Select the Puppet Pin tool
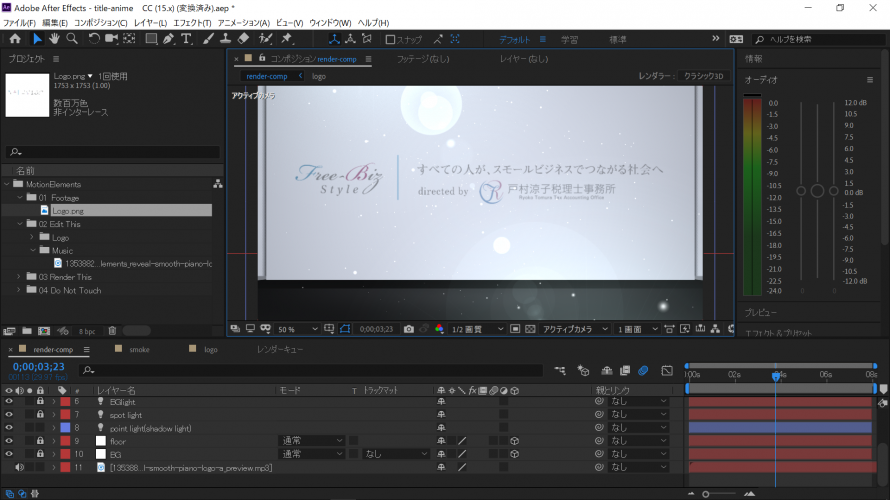 [287, 39]
